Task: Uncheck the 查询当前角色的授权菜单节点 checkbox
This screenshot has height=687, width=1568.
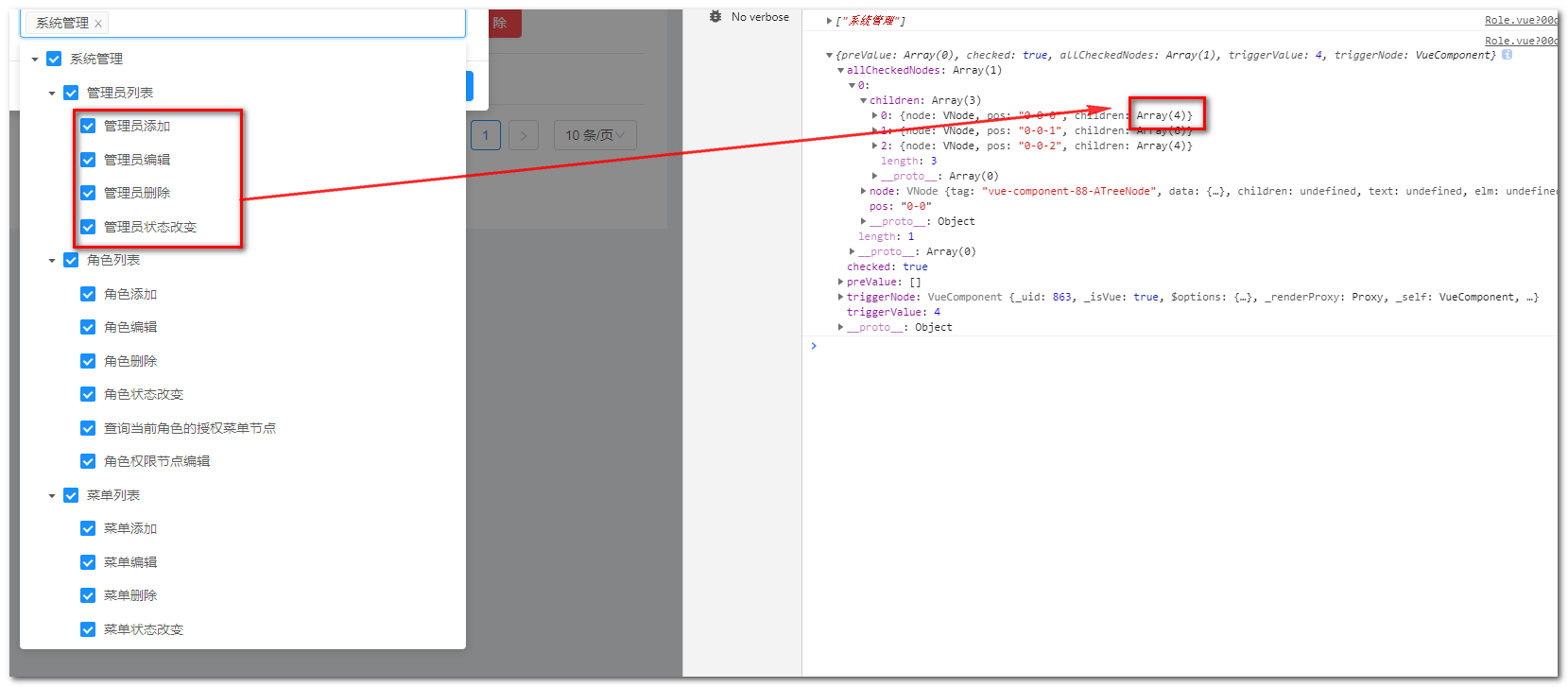Action: tap(88, 428)
